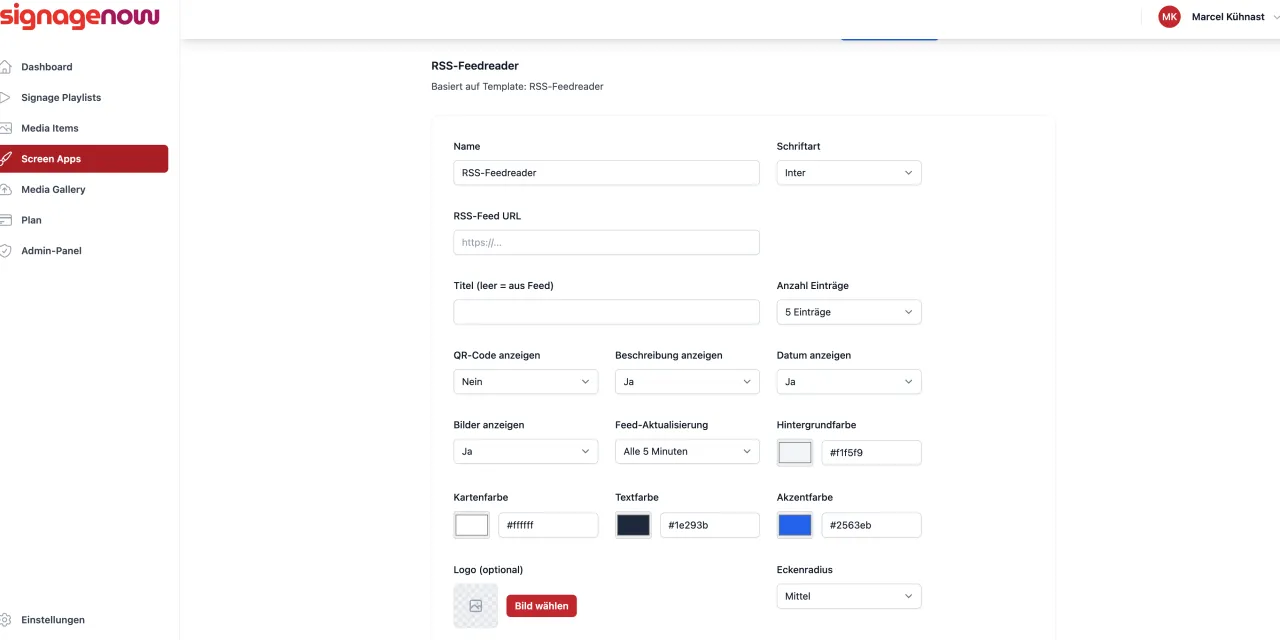Select Screen Apps in sidebar
Viewport: 1280px width, 640px height.
point(84,159)
